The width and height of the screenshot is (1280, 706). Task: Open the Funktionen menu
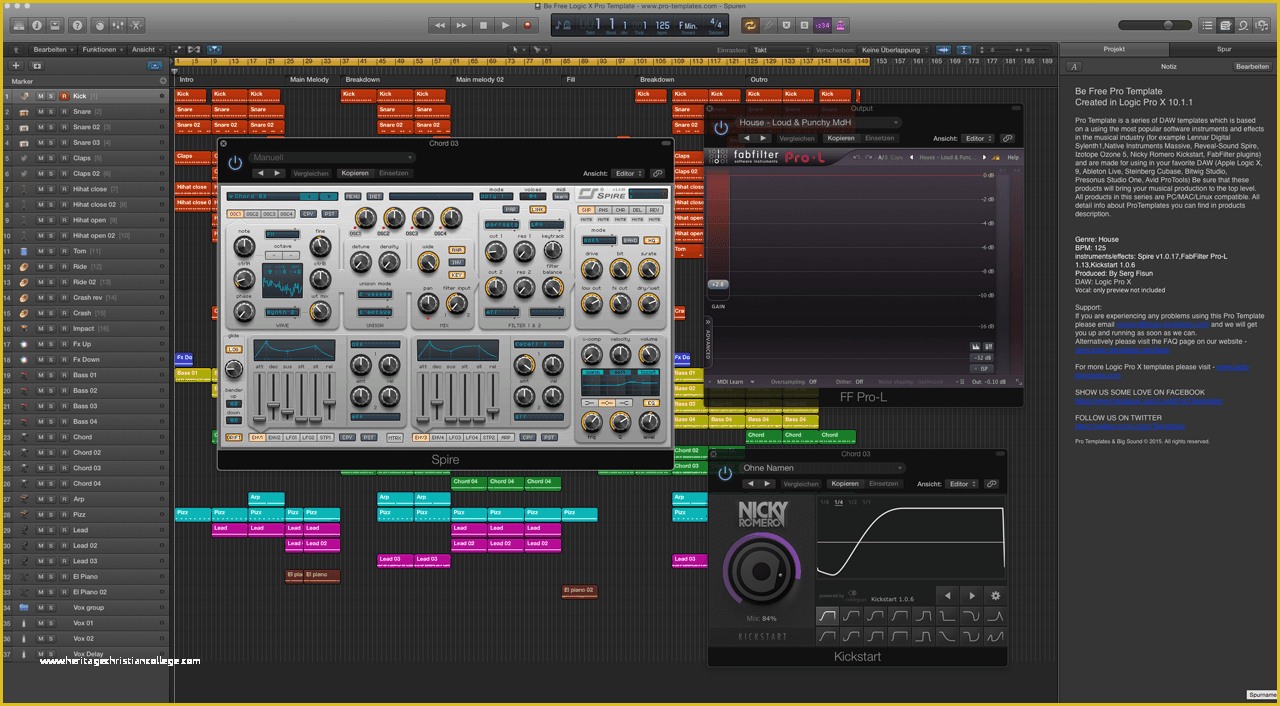103,49
